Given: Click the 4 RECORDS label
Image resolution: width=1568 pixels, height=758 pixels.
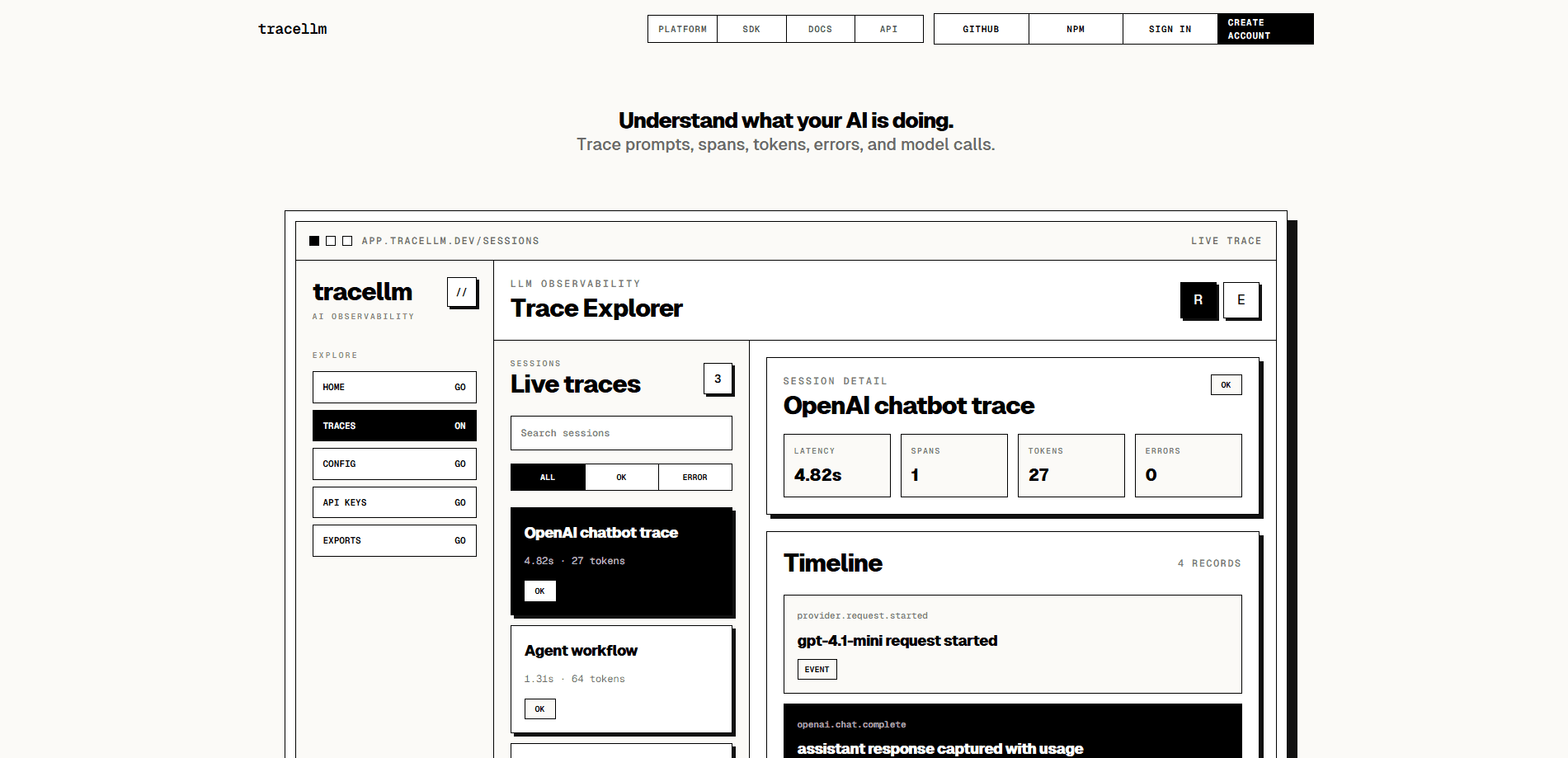Looking at the screenshot, I should (1209, 563).
